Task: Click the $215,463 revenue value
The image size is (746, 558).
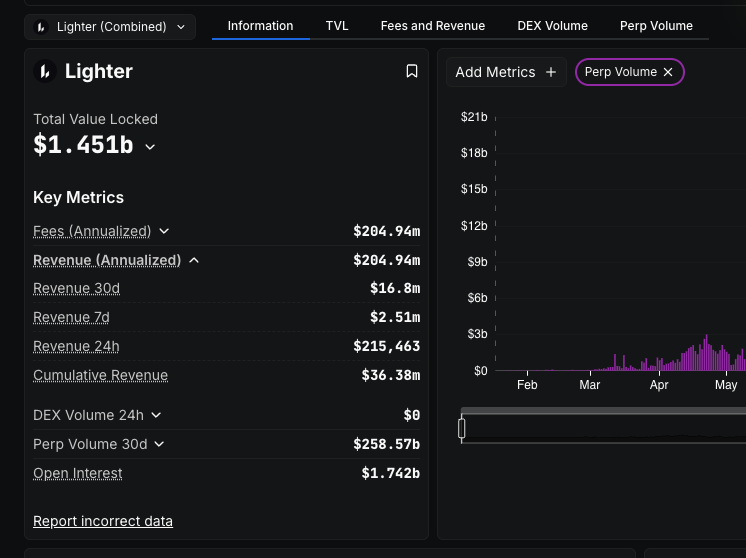Action: [x=386, y=346]
